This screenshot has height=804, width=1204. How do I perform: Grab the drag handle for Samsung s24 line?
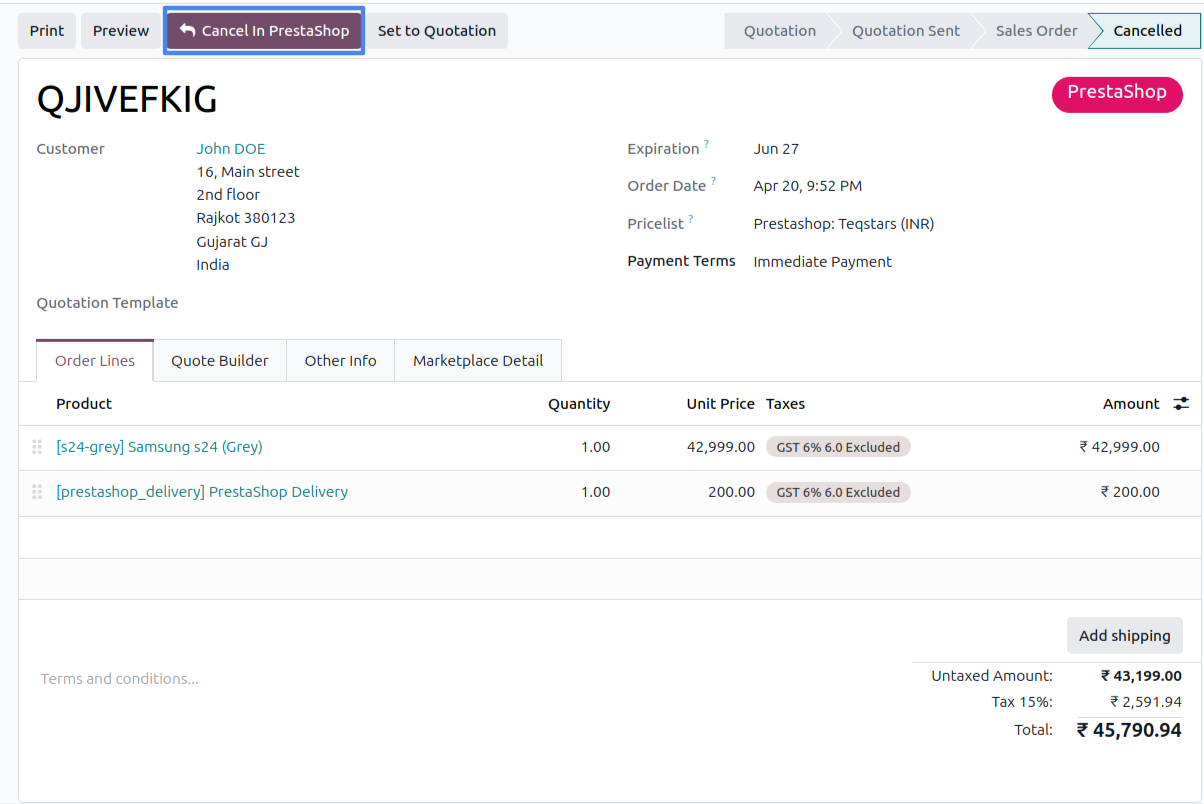pyautogui.click(x=37, y=447)
